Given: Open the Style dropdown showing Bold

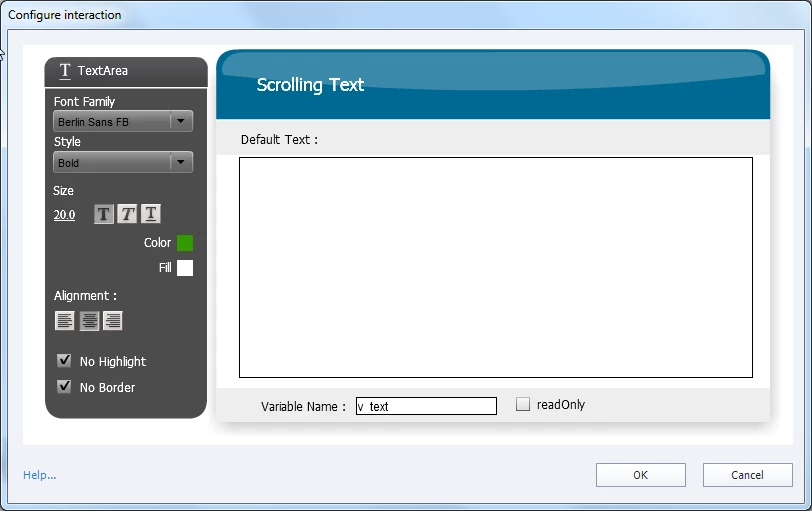Looking at the screenshot, I should coord(123,163).
